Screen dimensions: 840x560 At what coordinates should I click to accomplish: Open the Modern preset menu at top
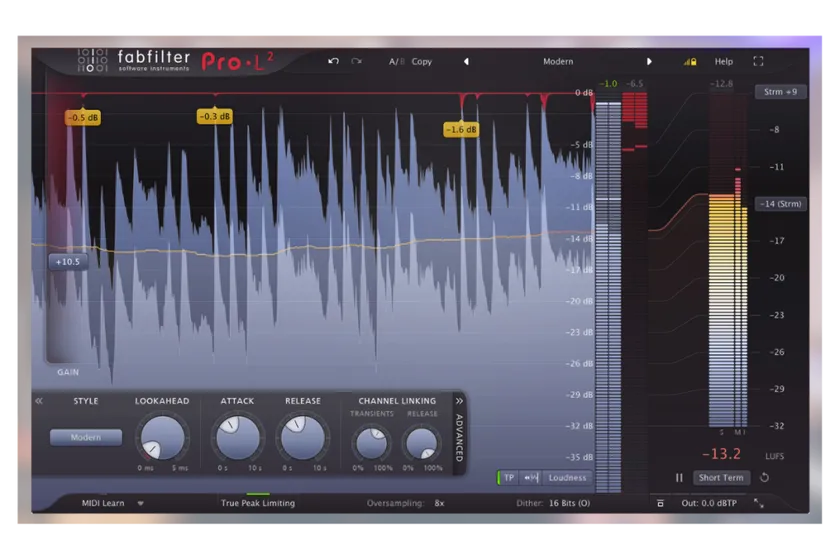coord(558,62)
